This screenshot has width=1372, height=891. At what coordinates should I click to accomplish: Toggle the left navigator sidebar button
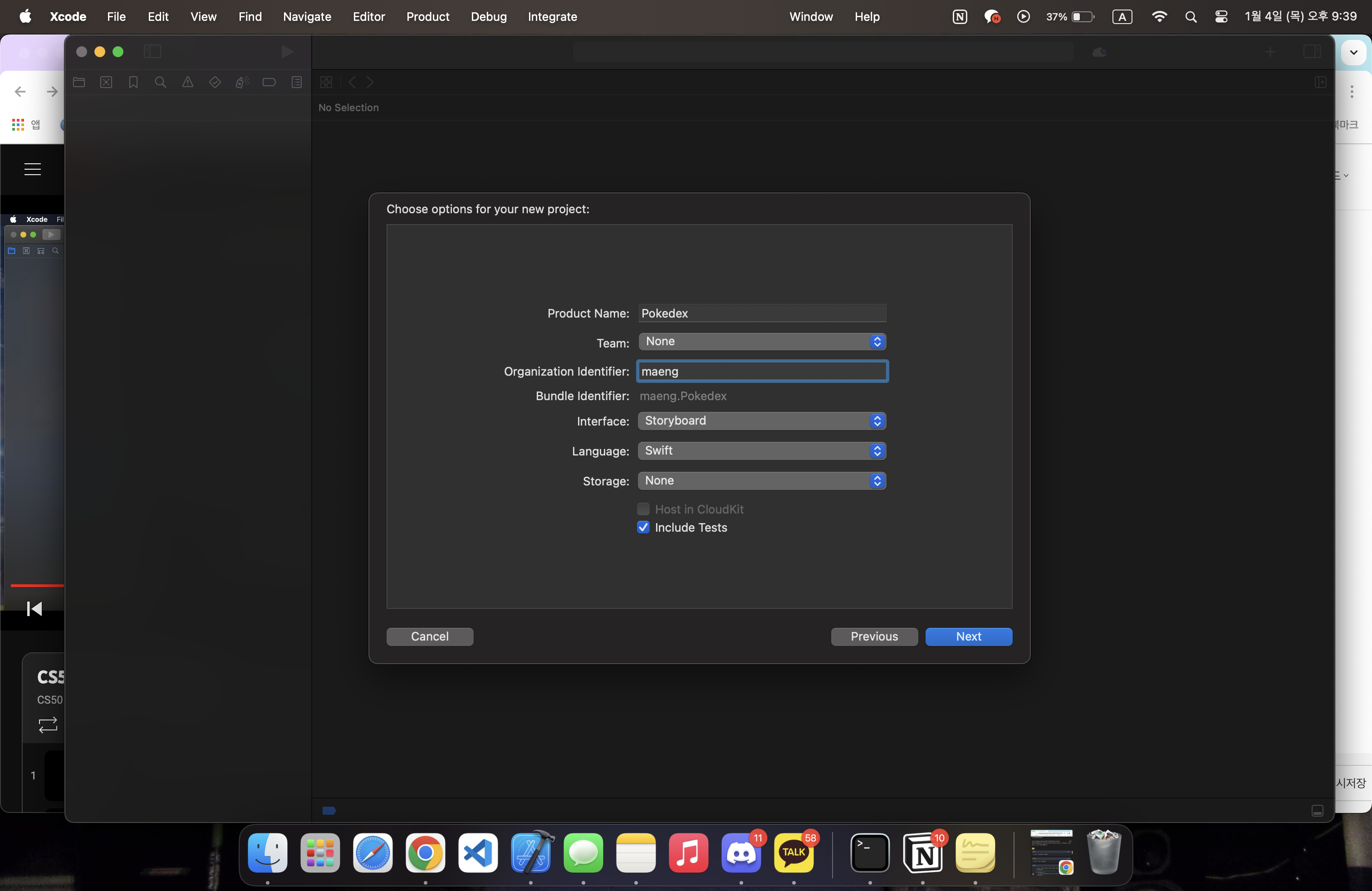[x=152, y=52]
